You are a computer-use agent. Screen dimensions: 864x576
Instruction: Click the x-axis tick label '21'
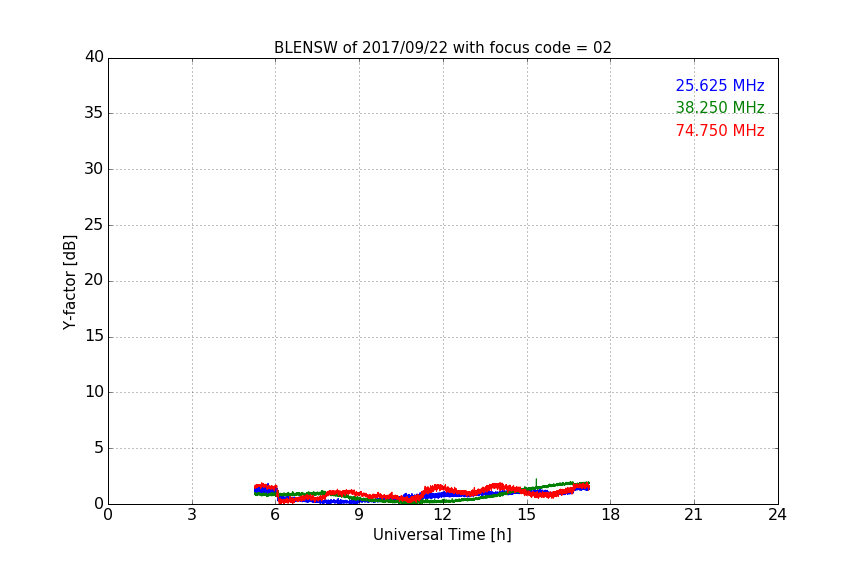pyautogui.click(x=694, y=515)
